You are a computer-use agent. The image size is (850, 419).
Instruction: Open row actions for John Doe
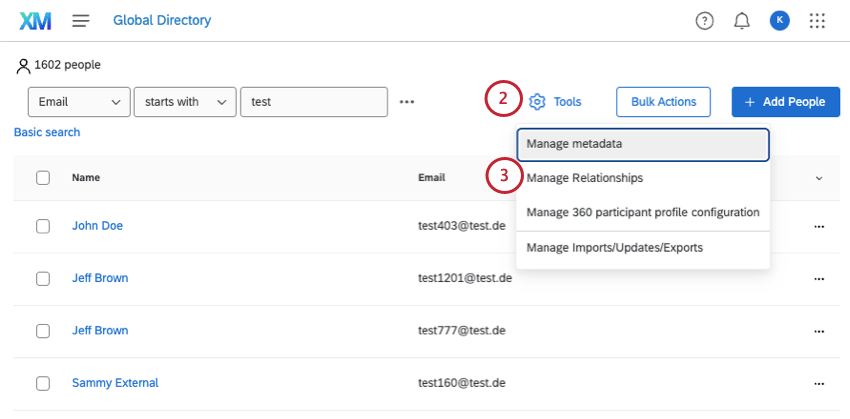(819, 226)
